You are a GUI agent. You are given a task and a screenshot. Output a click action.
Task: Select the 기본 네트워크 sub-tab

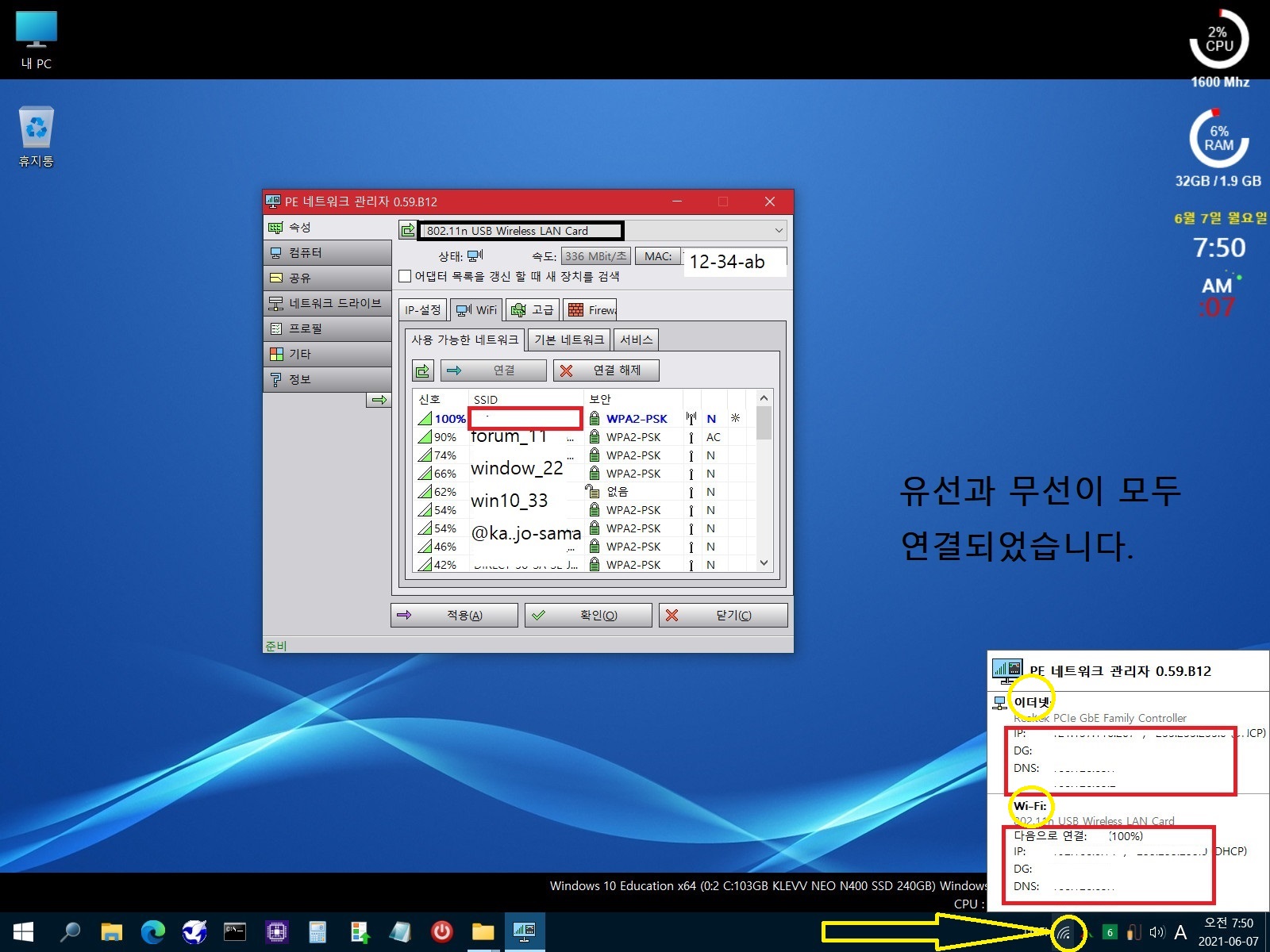[569, 340]
